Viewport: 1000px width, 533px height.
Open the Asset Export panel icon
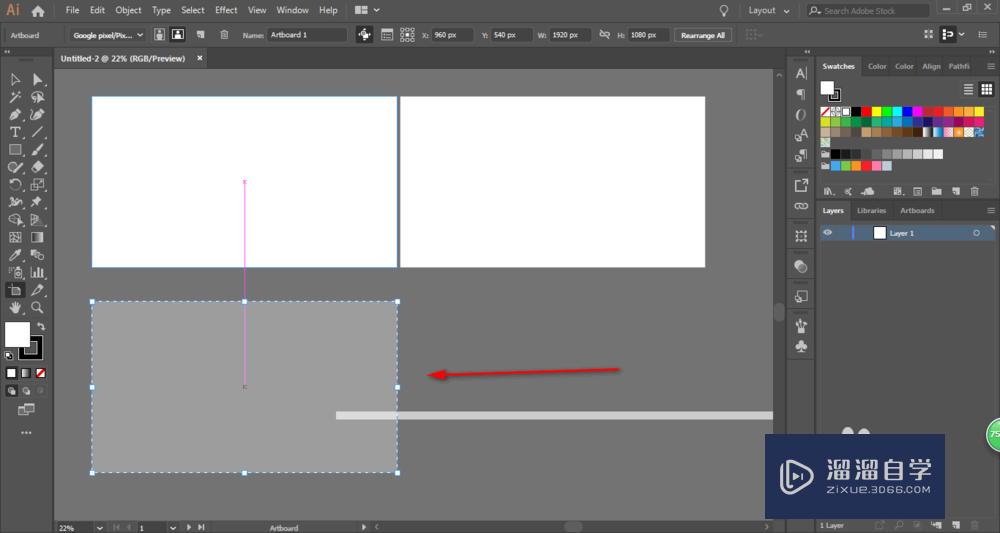click(x=801, y=186)
